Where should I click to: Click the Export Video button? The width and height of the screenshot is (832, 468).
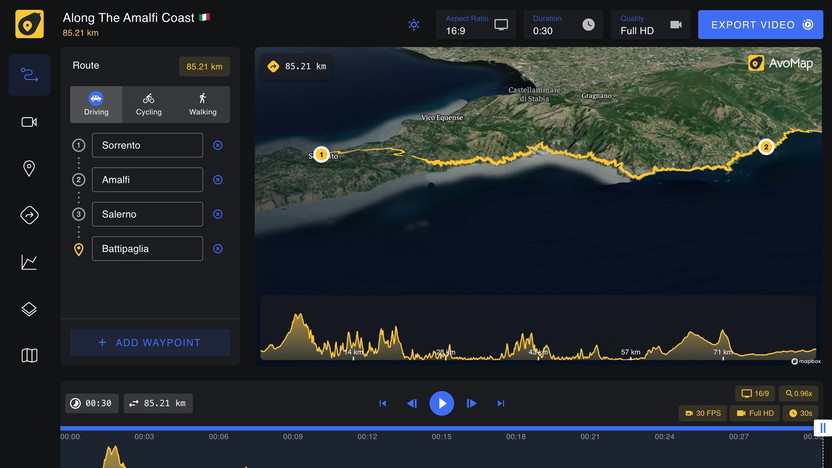(760, 25)
